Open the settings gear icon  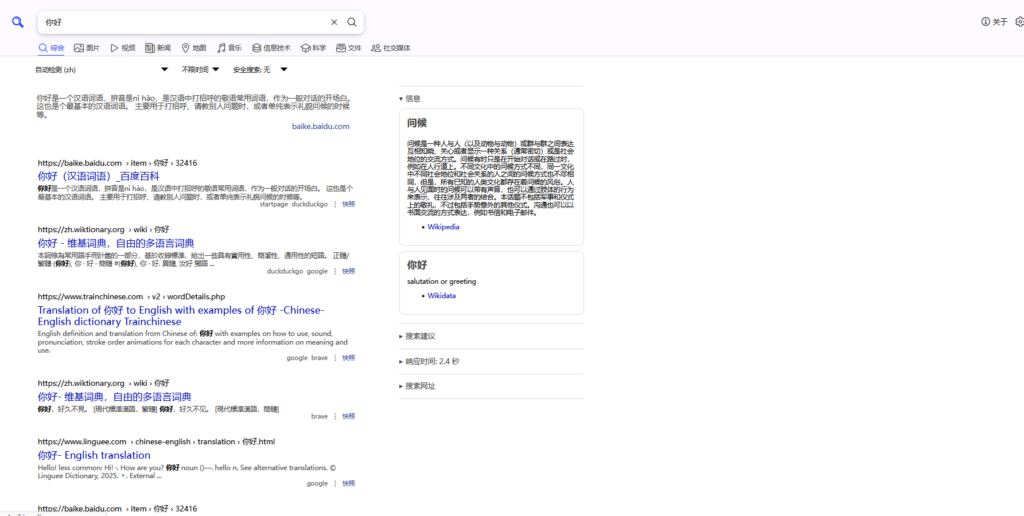[1019, 22]
